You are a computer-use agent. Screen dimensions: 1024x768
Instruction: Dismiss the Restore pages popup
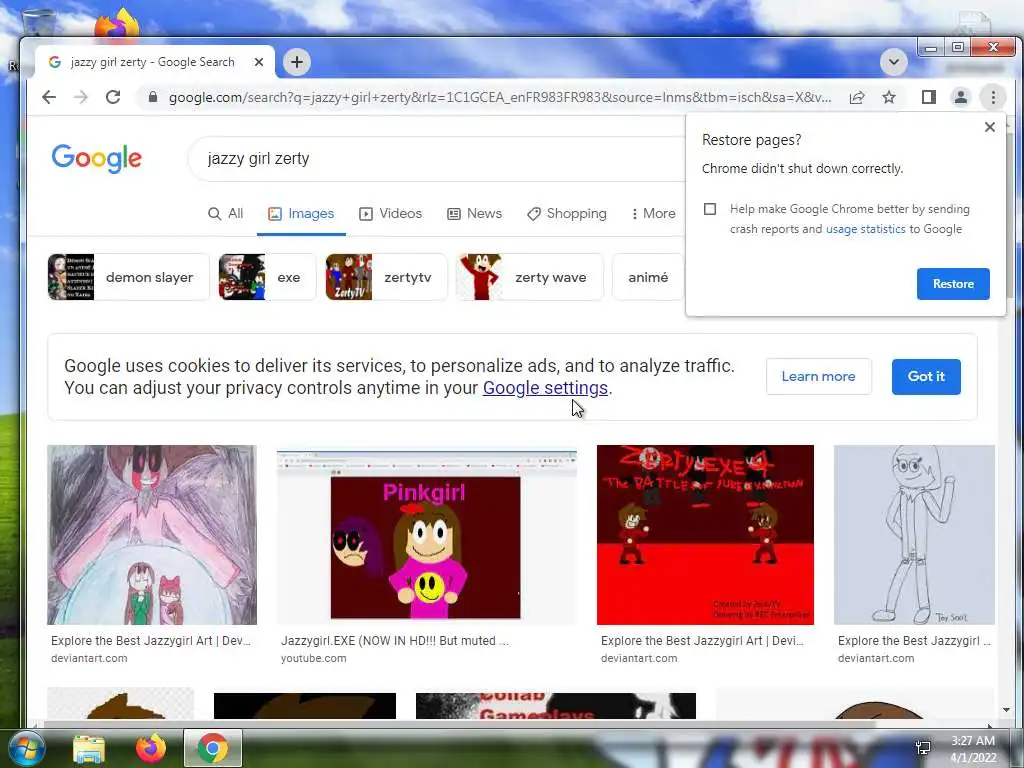coord(989,127)
